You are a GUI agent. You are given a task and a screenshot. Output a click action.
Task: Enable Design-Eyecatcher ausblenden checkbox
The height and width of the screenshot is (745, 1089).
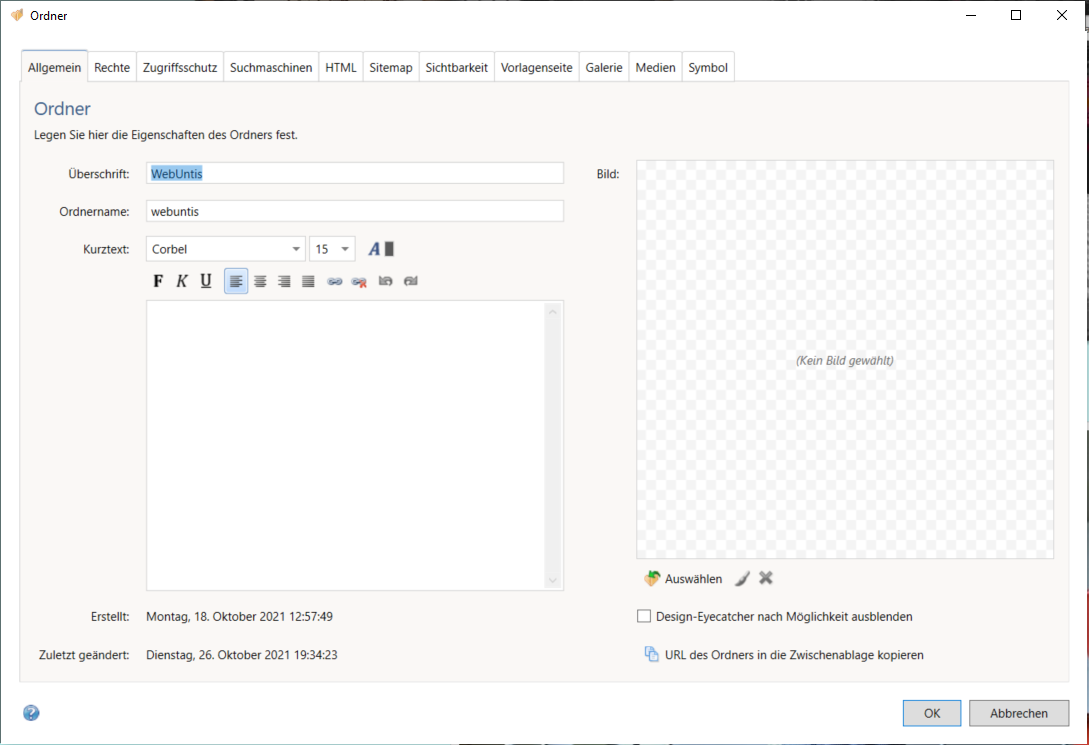pyautogui.click(x=644, y=617)
